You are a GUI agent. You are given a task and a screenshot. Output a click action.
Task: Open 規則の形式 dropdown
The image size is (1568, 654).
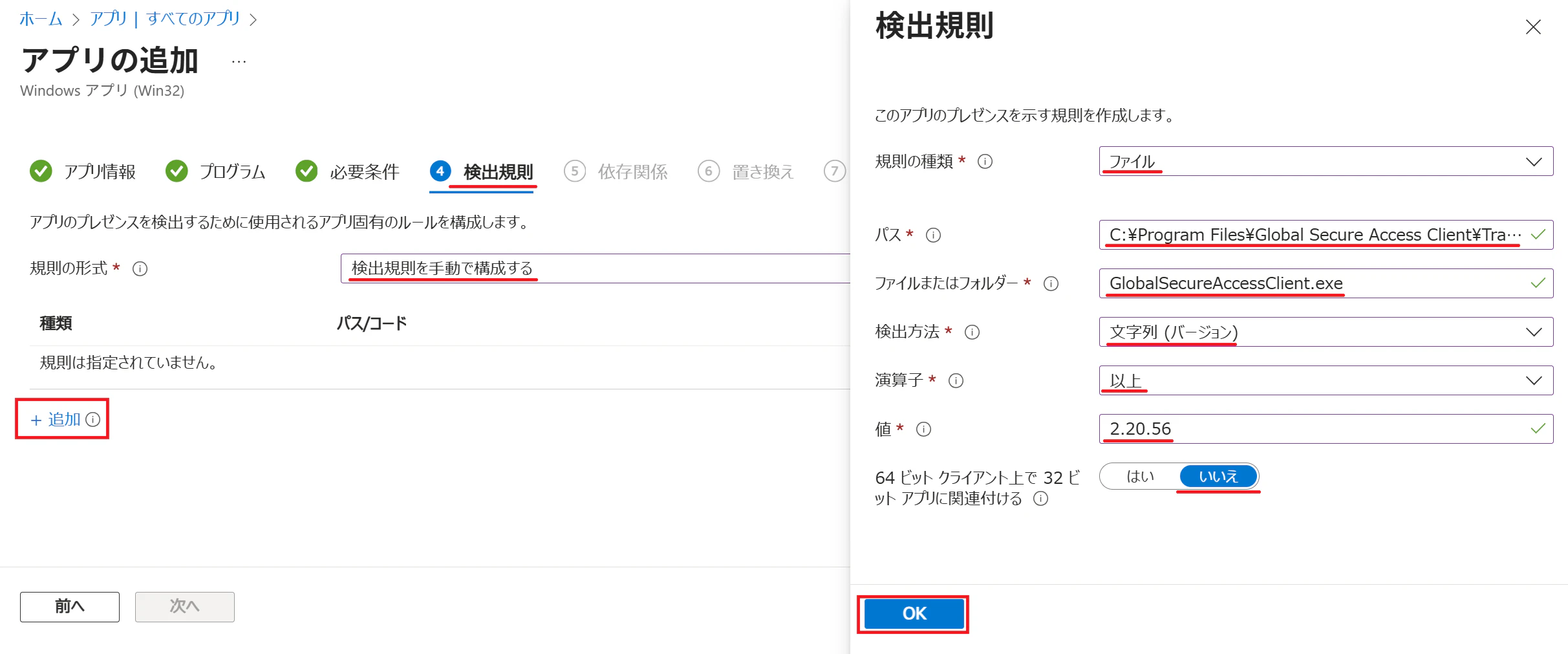595,268
